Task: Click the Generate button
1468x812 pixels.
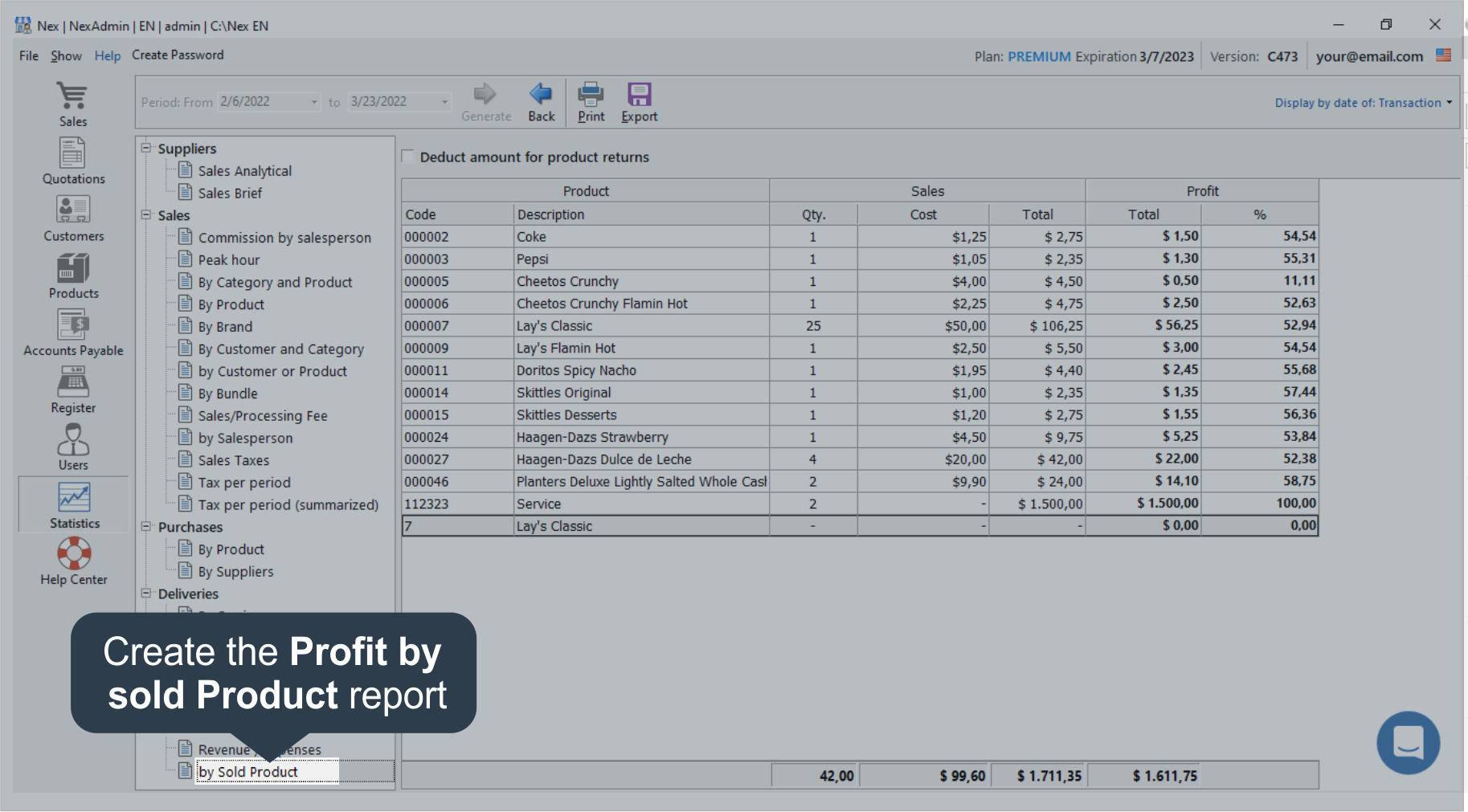Action: pos(485,101)
